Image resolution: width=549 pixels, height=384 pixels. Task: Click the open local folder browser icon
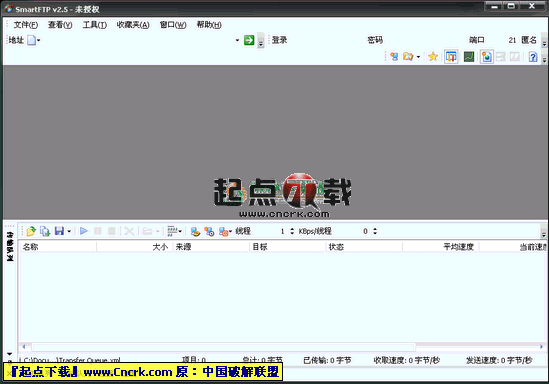408,56
